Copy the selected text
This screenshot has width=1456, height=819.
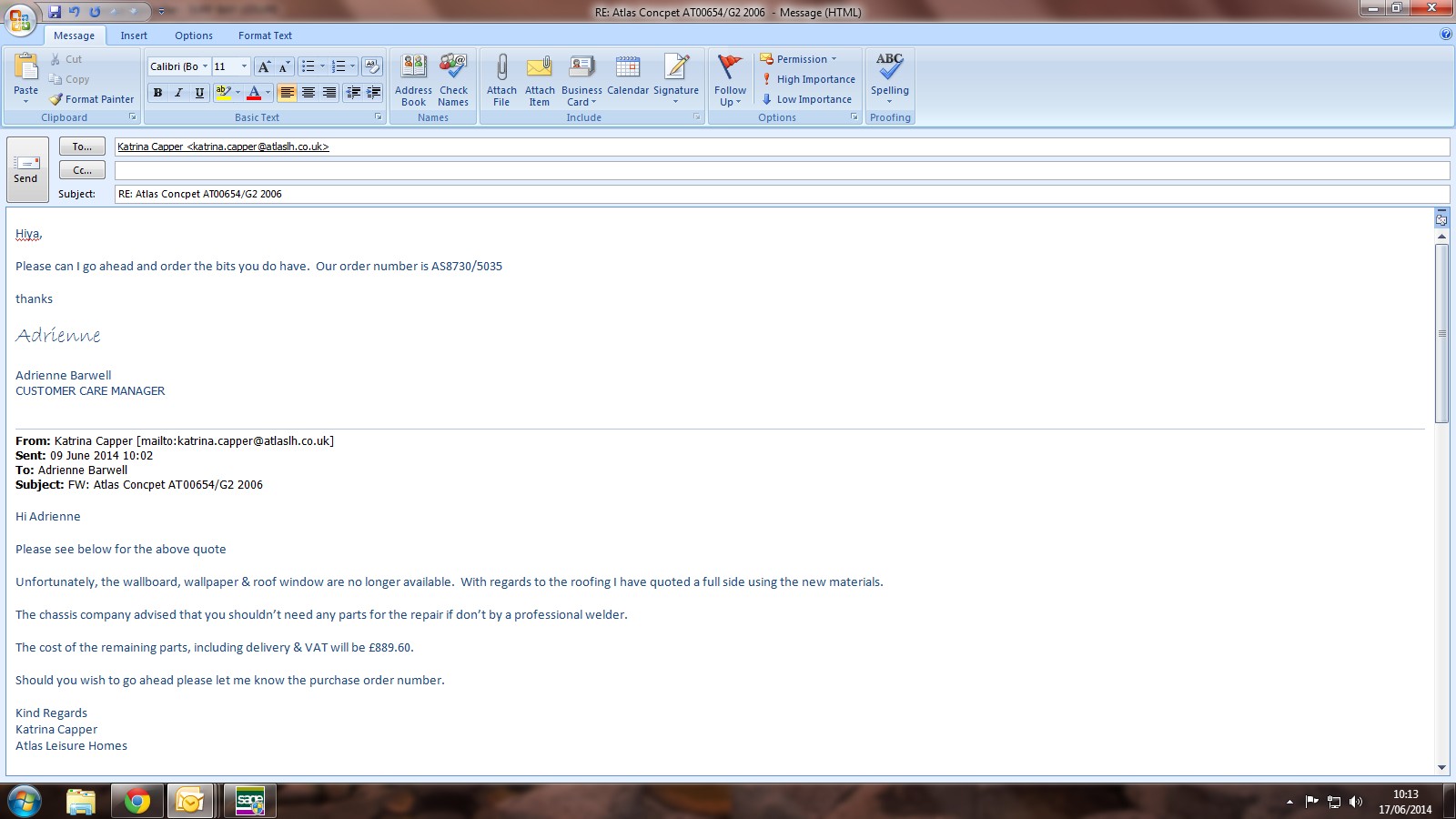pyautogui.click(x=69, y=79)
